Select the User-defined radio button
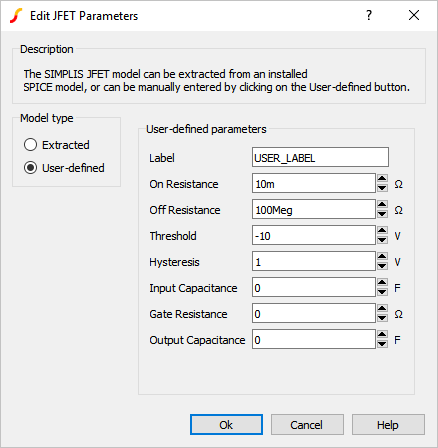 point(64,168)
